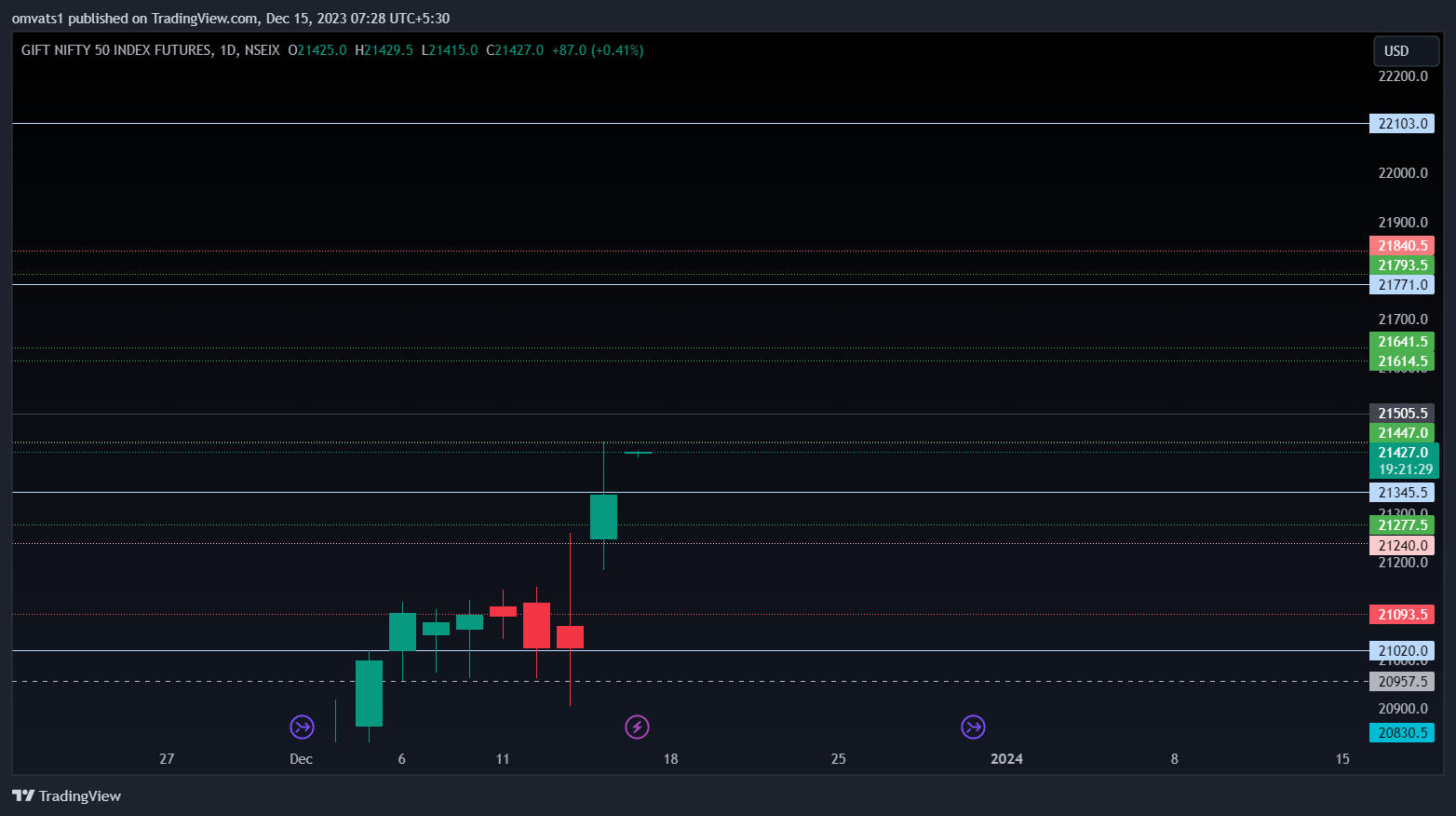
Task: Click the 15 date on time axis
Action: (1342, 759)
